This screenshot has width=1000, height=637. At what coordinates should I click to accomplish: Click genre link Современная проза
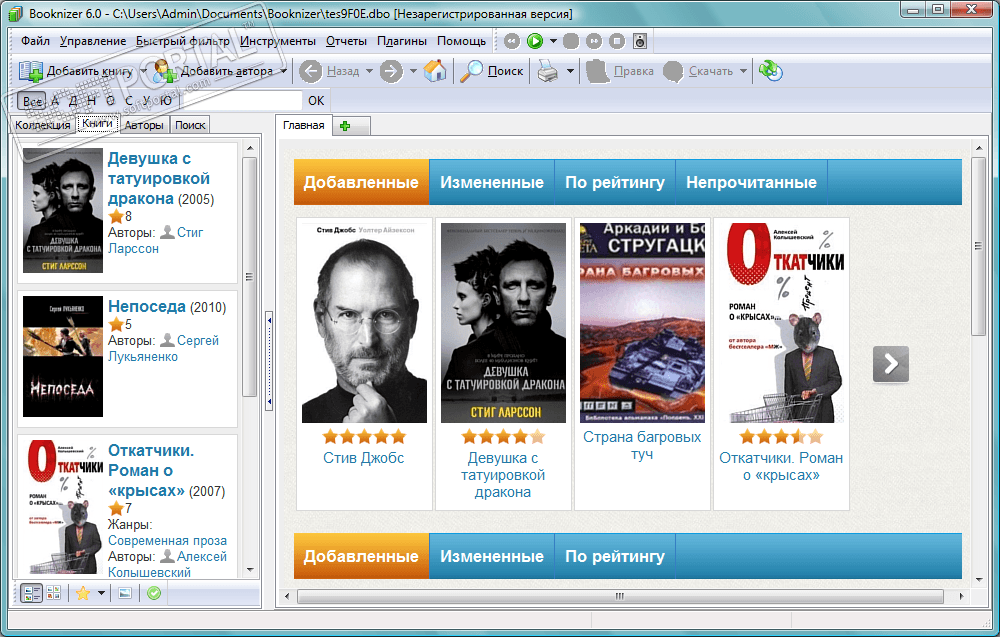point(167,541)
